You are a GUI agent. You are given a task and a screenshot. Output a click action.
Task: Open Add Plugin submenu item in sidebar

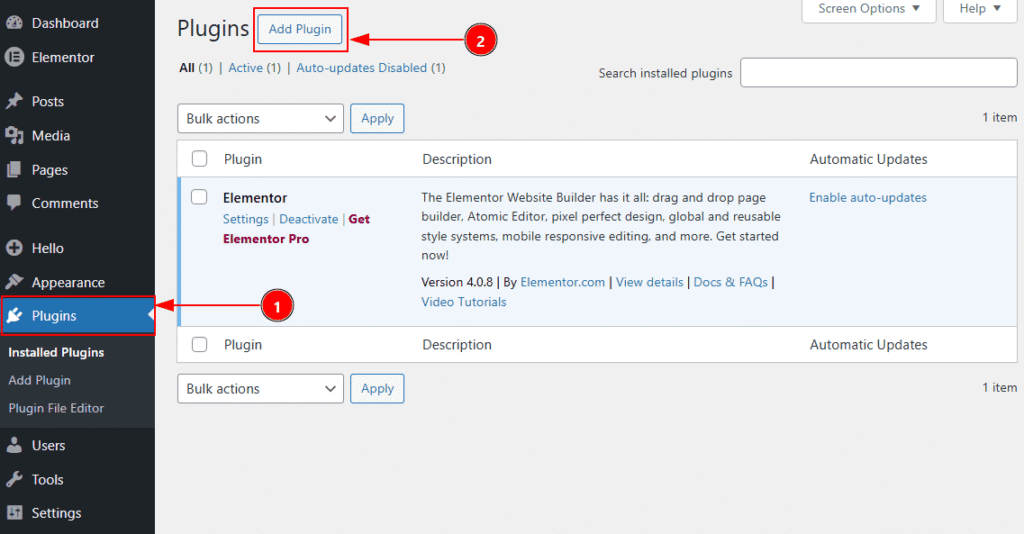[x=39, y=380]
